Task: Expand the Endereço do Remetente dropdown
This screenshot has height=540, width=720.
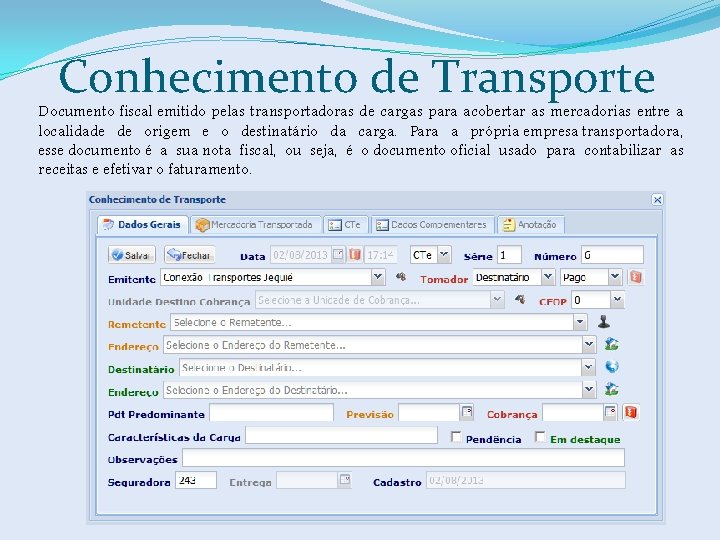Action: pos(589,344)
